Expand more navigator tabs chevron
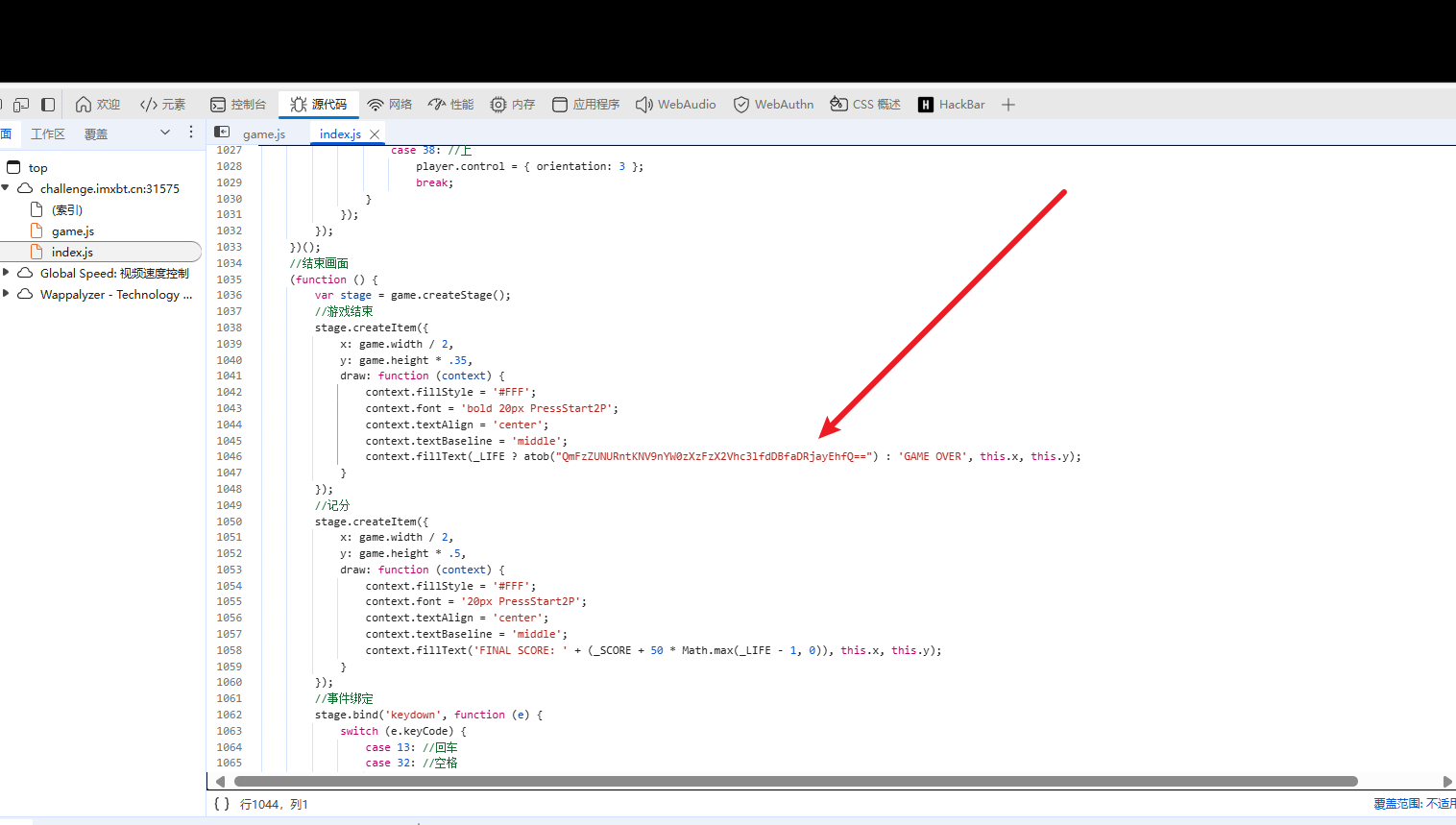1456x825 pixels. click(x=165, y=133)
